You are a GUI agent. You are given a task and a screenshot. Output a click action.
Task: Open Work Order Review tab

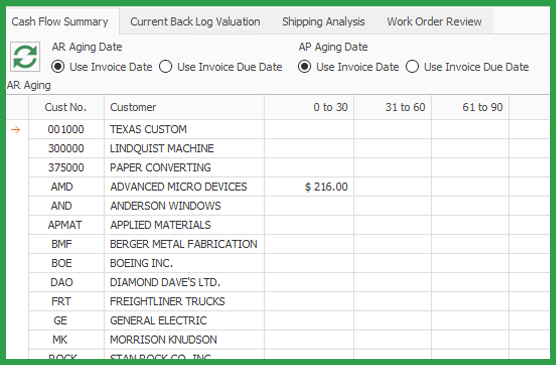coord(434,22)
